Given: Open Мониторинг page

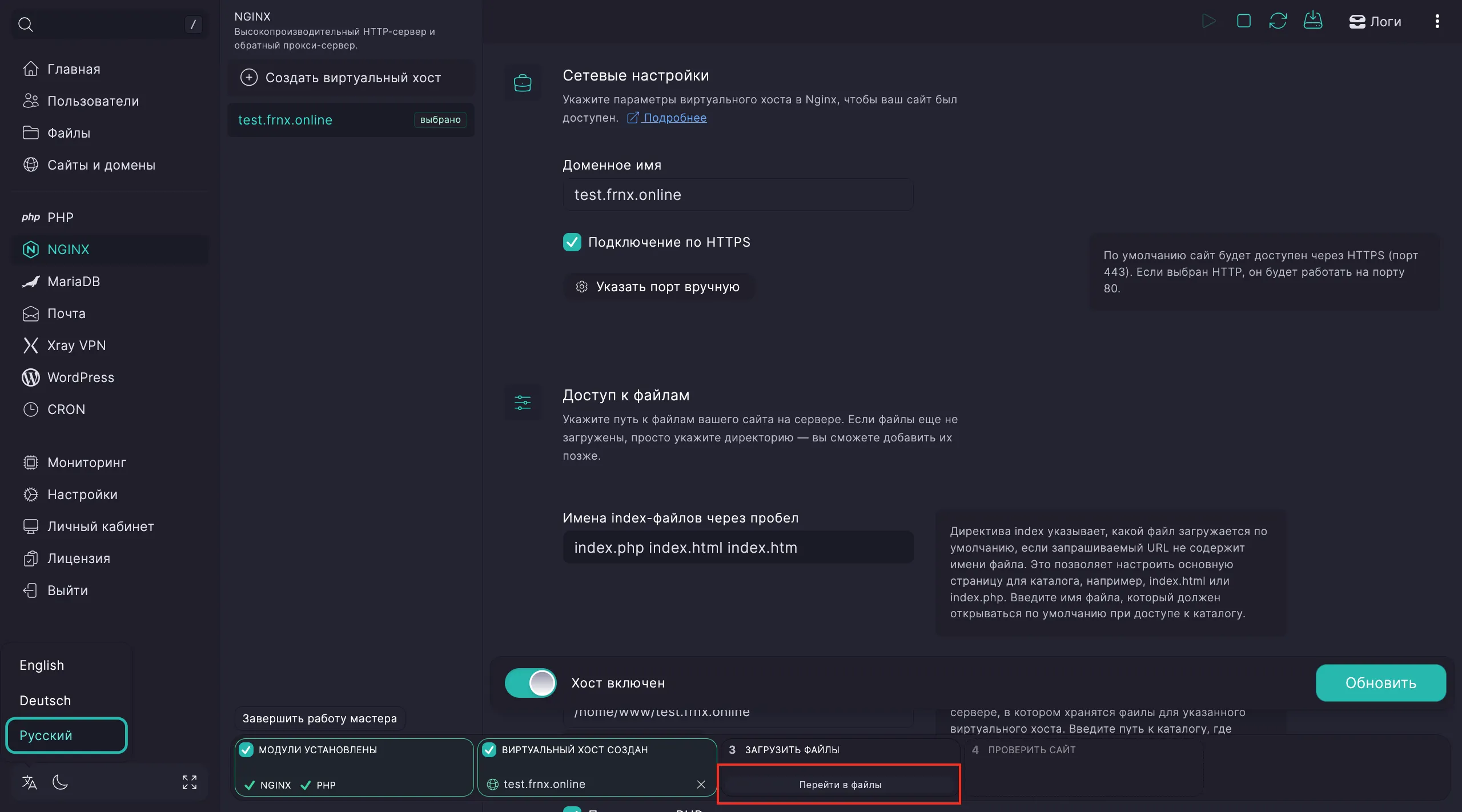Looking at the screenshot, I should 111,463.
